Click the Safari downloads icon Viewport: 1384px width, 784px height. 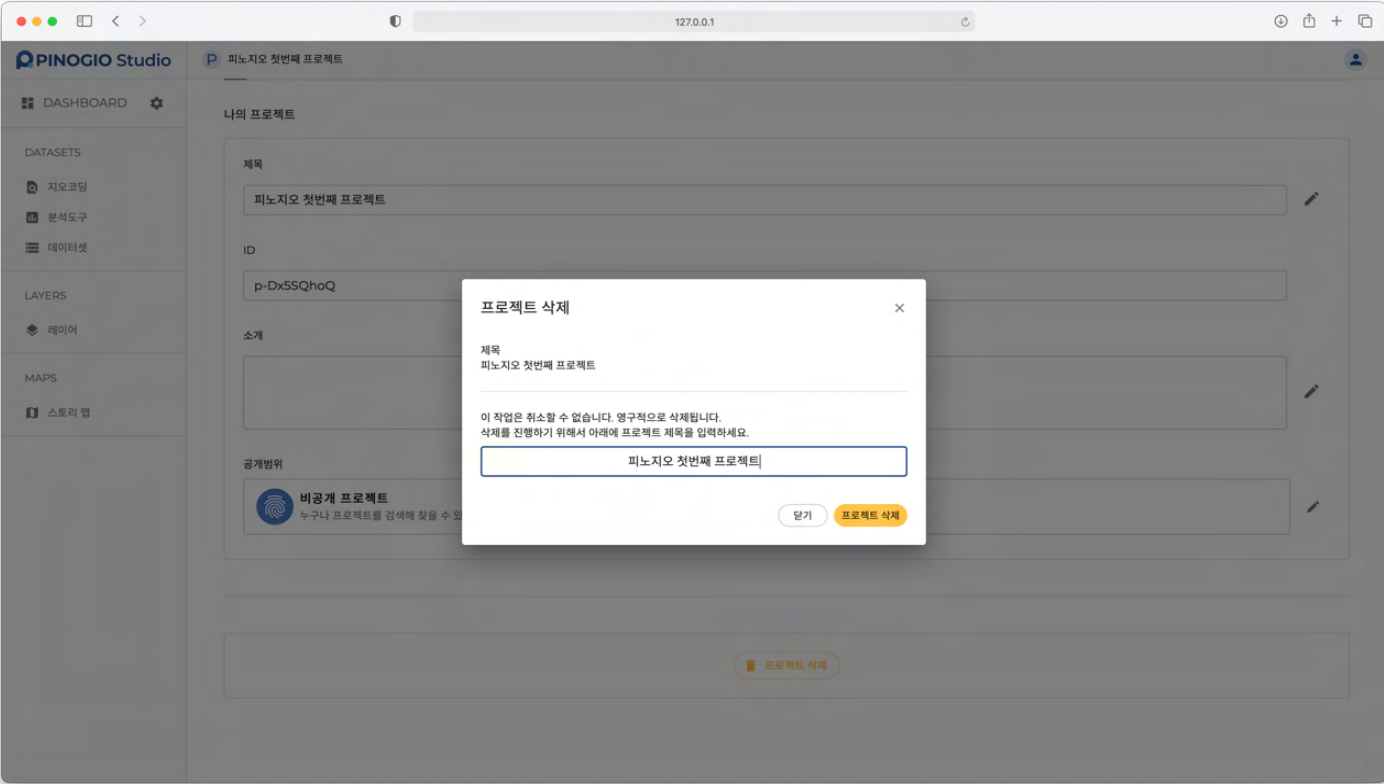(1280, 21)
